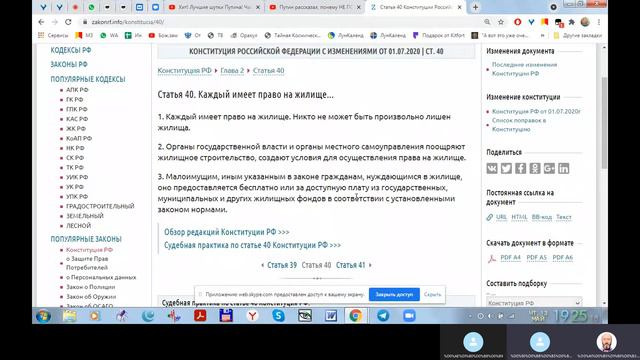Open Microsoft Word from the taskbar
Image resolution: width=640 pixels, height=360 pixels.
pyautogui.click(x=331, y=316)
